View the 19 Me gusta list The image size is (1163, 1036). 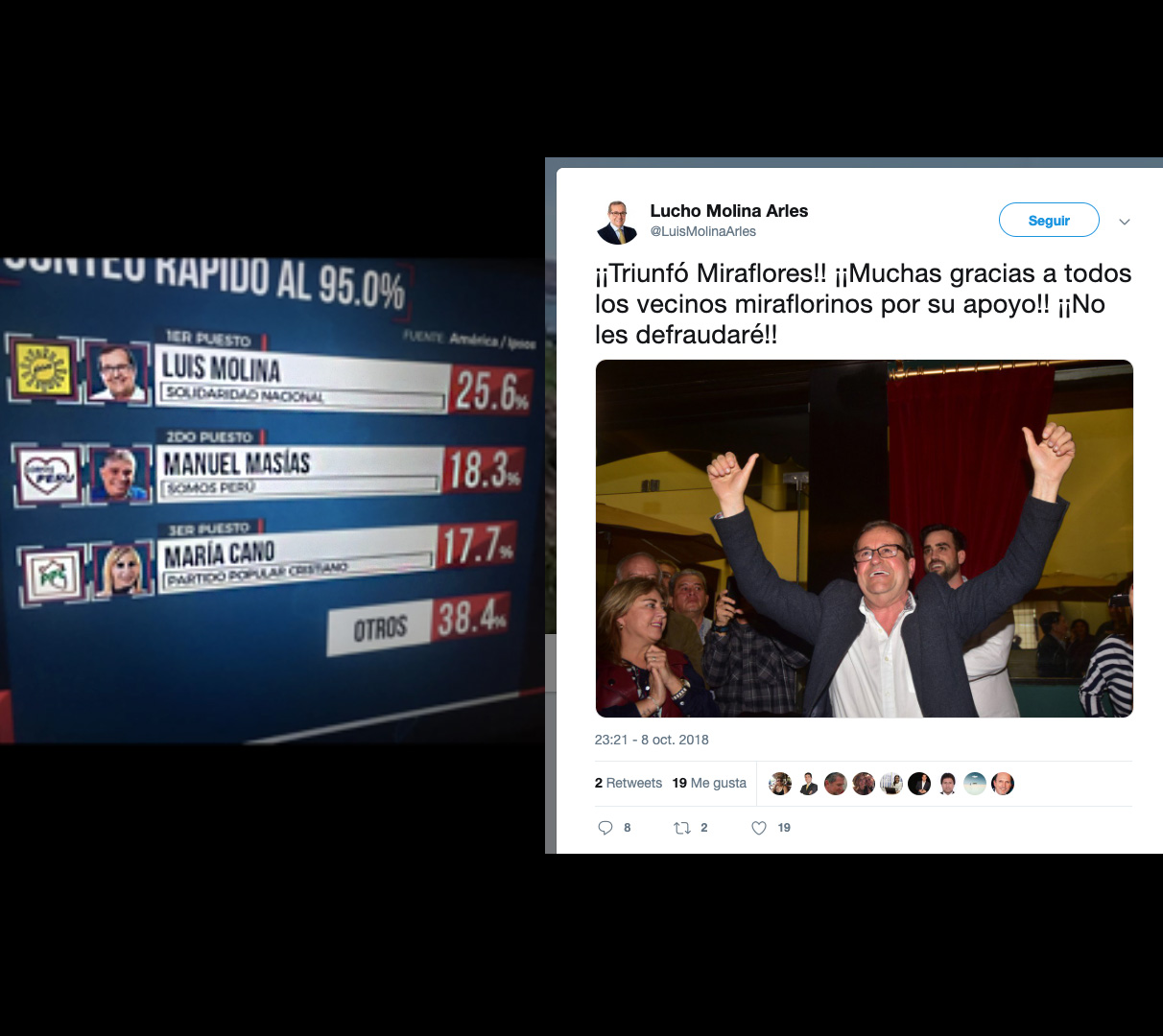tap(709, 783)
